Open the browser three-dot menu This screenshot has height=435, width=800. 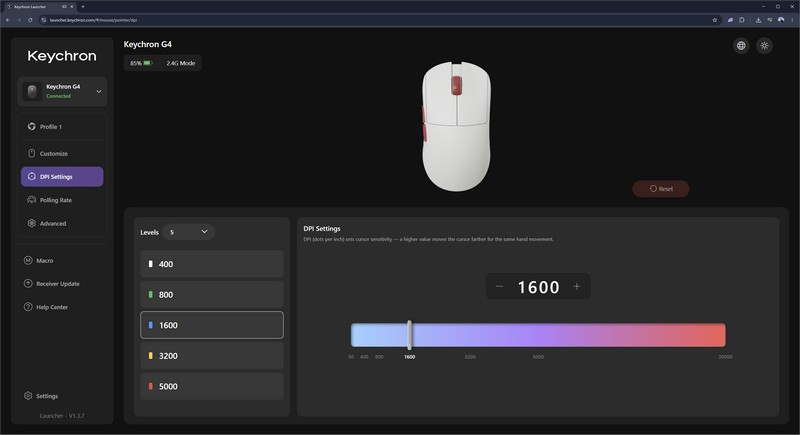coord(792,20)
